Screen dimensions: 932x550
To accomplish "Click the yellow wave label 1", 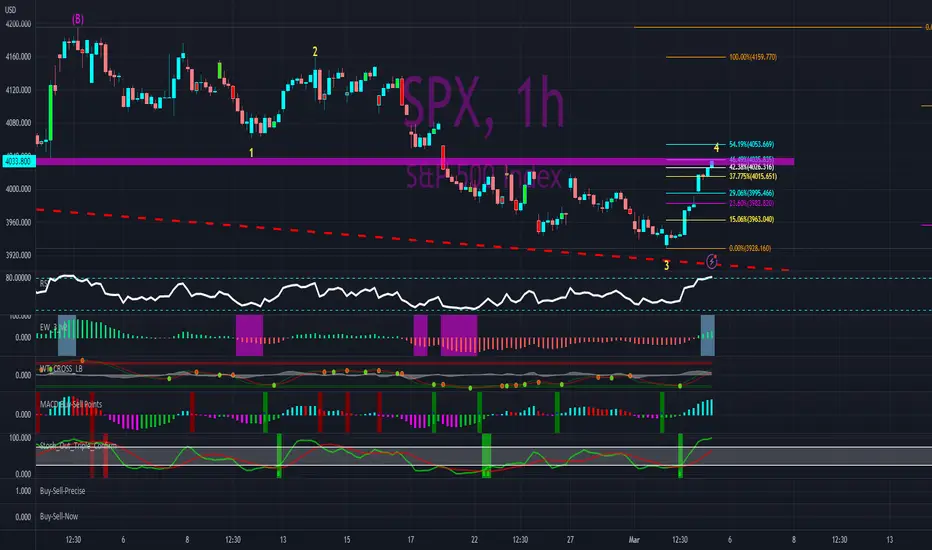I will click(x=251, y=153).
